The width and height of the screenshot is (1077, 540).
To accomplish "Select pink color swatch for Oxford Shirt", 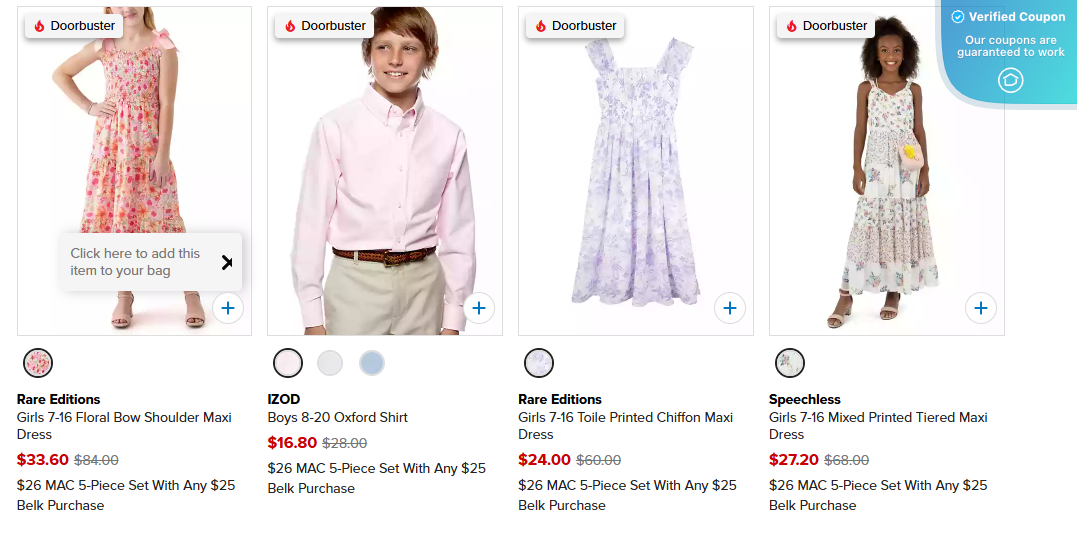I will (x=288, y=362).
